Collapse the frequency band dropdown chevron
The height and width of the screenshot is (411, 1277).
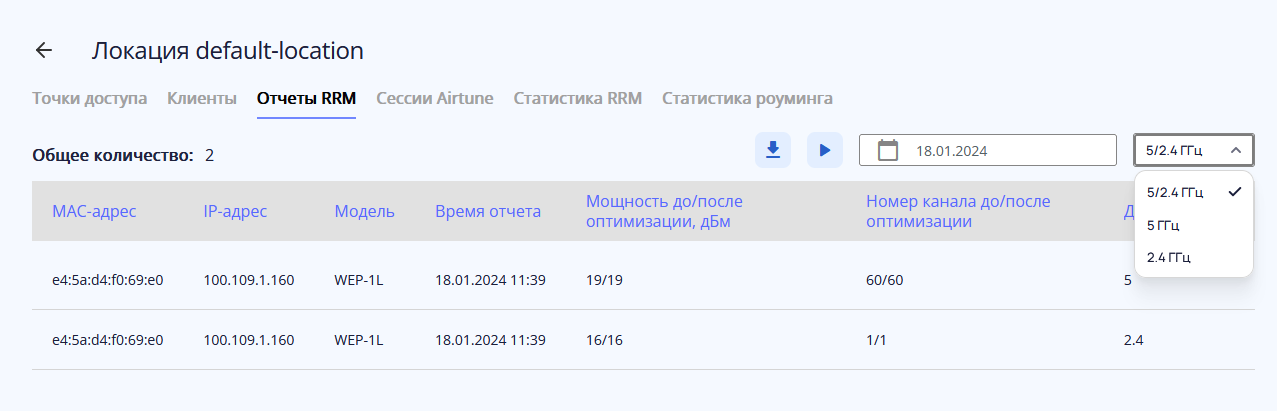click(1236, 151)
